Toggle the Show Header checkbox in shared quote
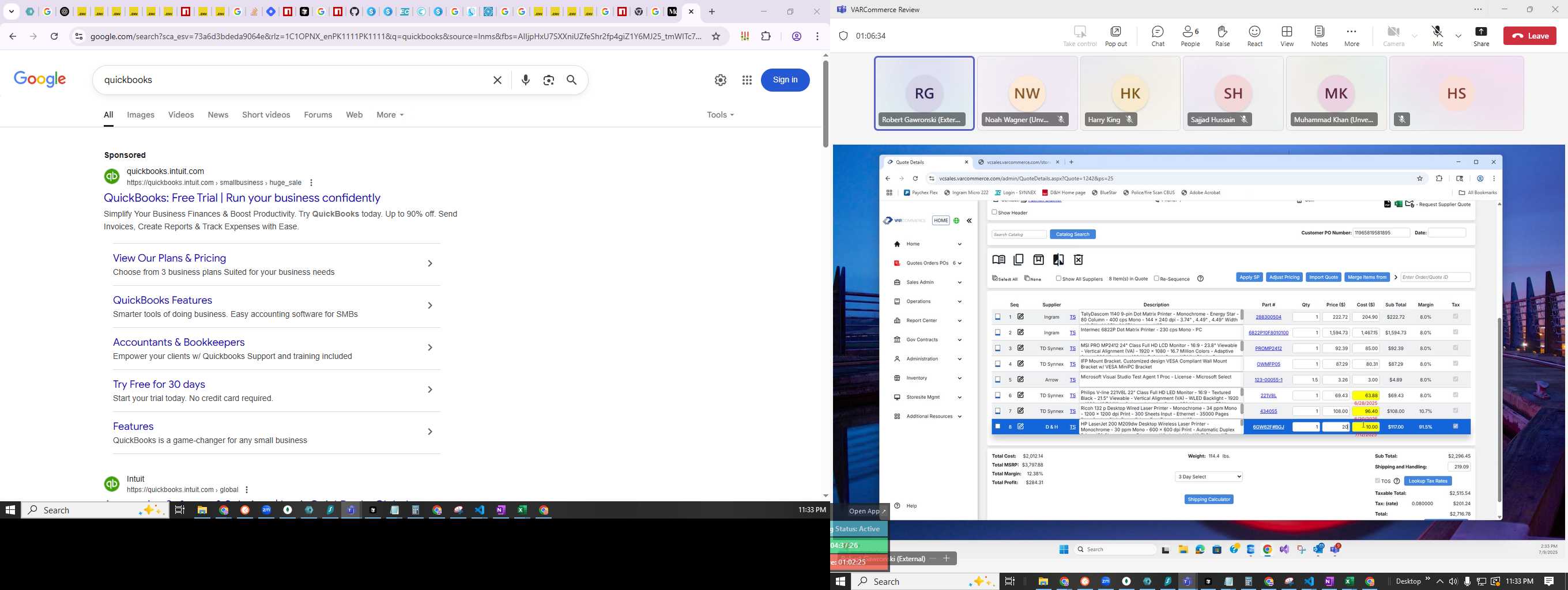The width and height of the screenshot is (1568, 590). 994,212
